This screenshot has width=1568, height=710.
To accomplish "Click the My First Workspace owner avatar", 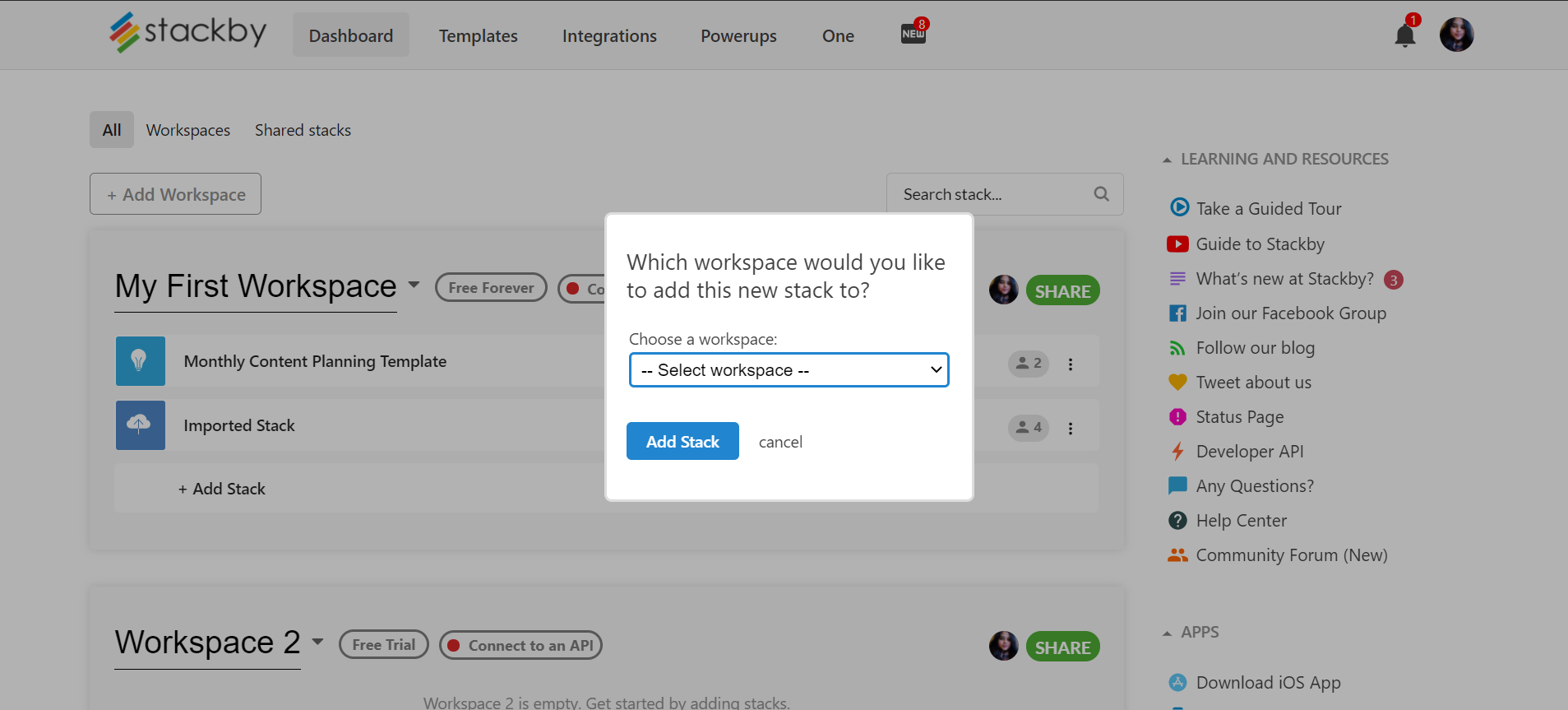I will [1003, 290].
